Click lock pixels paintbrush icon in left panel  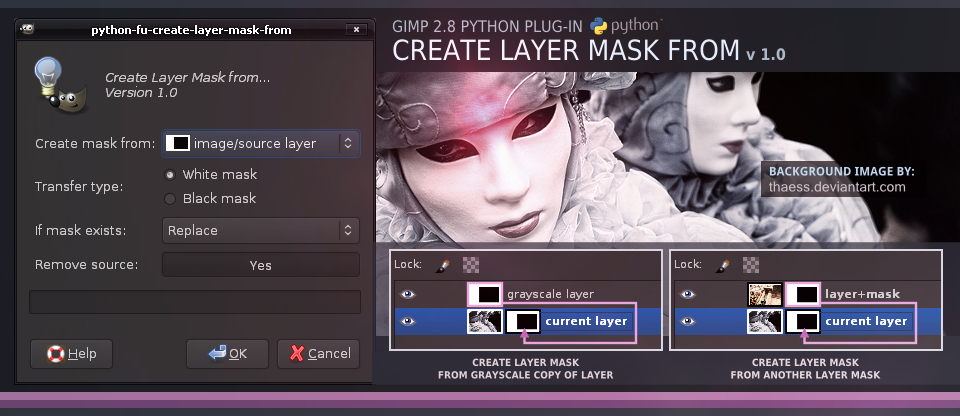(x=444, y=265)
